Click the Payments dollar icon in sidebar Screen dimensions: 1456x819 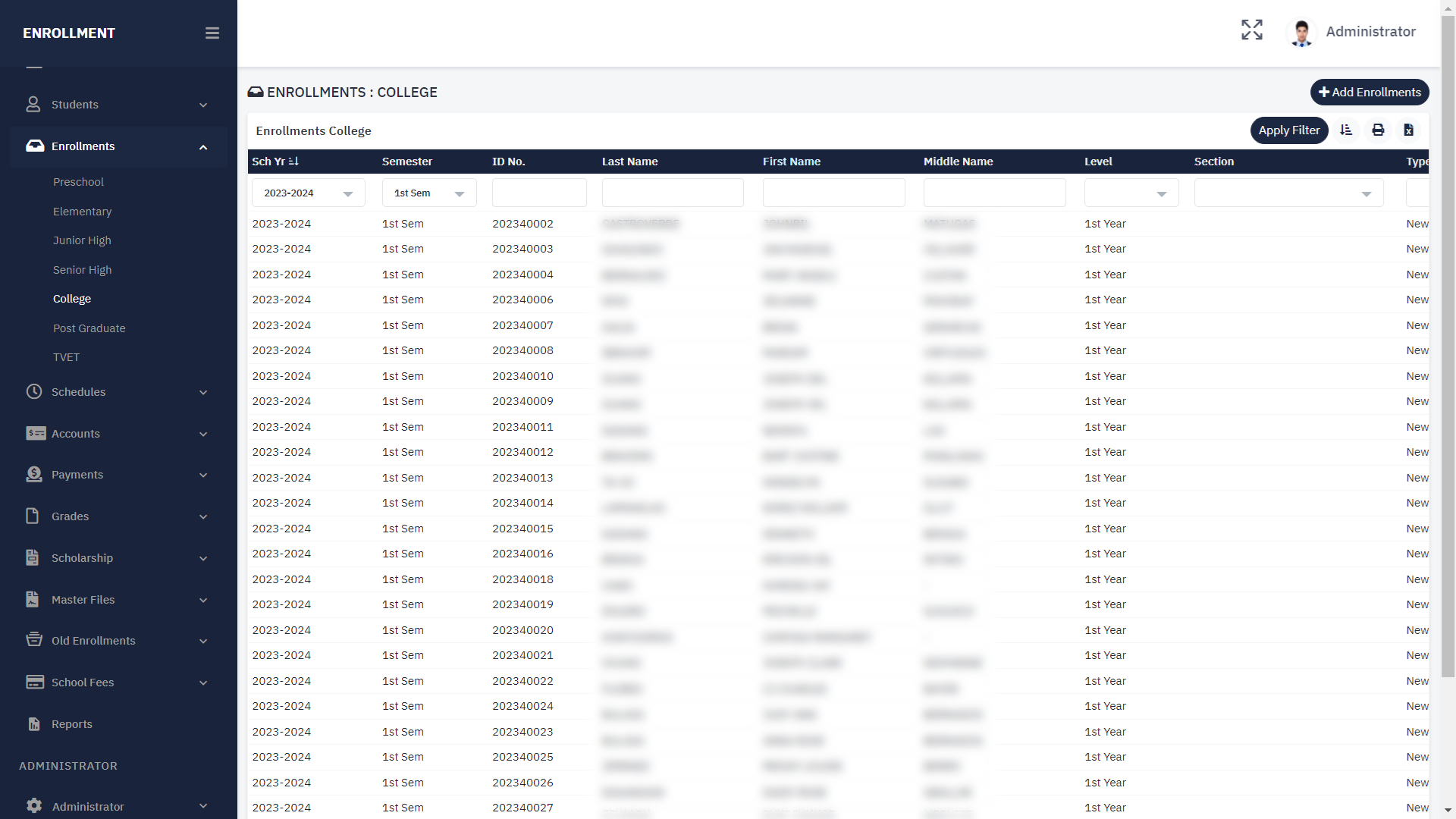point(34,475)
